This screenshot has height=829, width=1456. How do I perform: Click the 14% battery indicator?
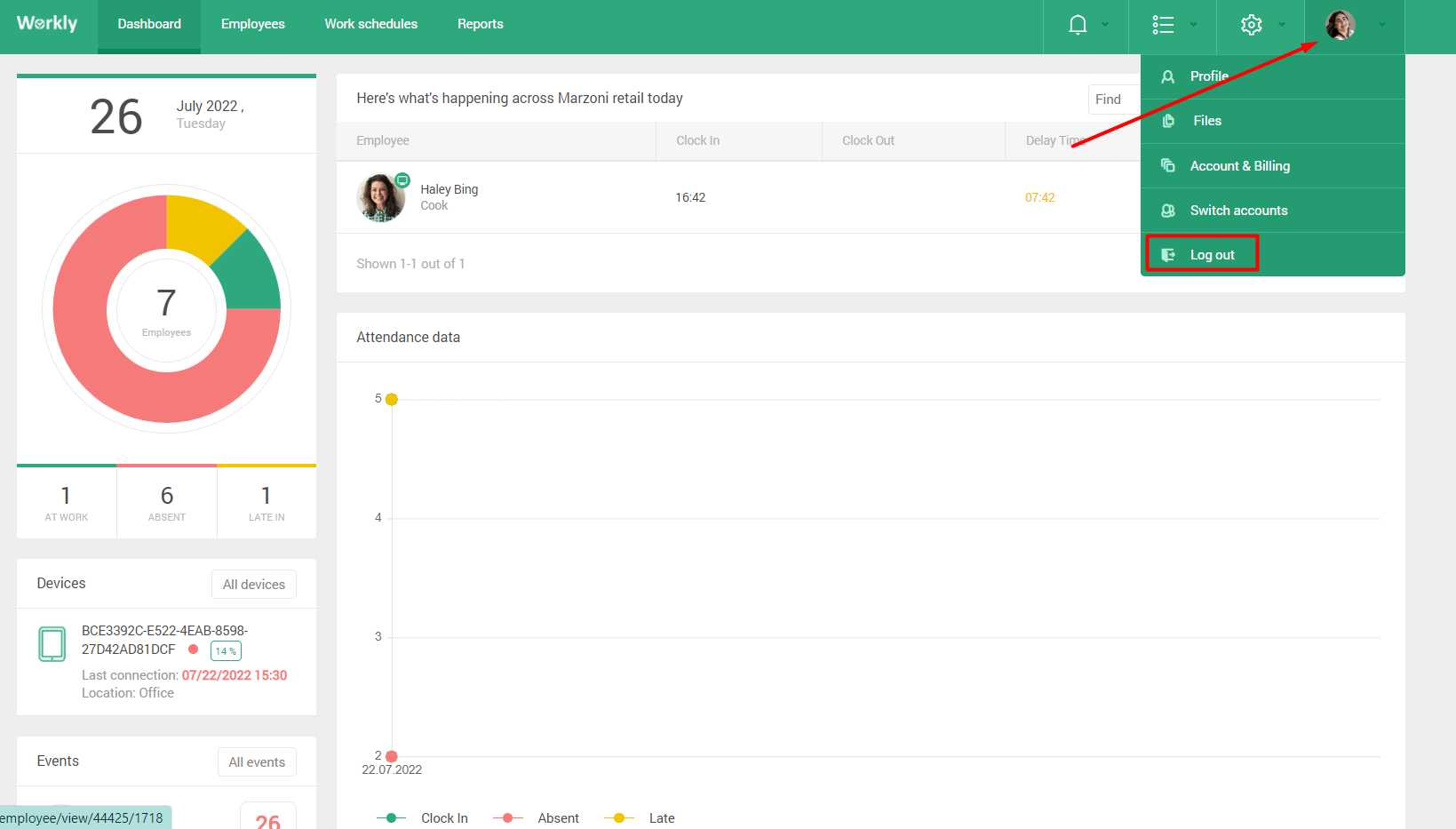click(x=226, y=651)
